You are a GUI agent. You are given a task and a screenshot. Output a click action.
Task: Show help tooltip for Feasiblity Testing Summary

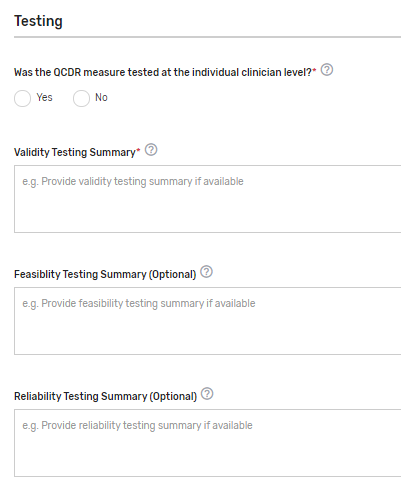[206, 272]
